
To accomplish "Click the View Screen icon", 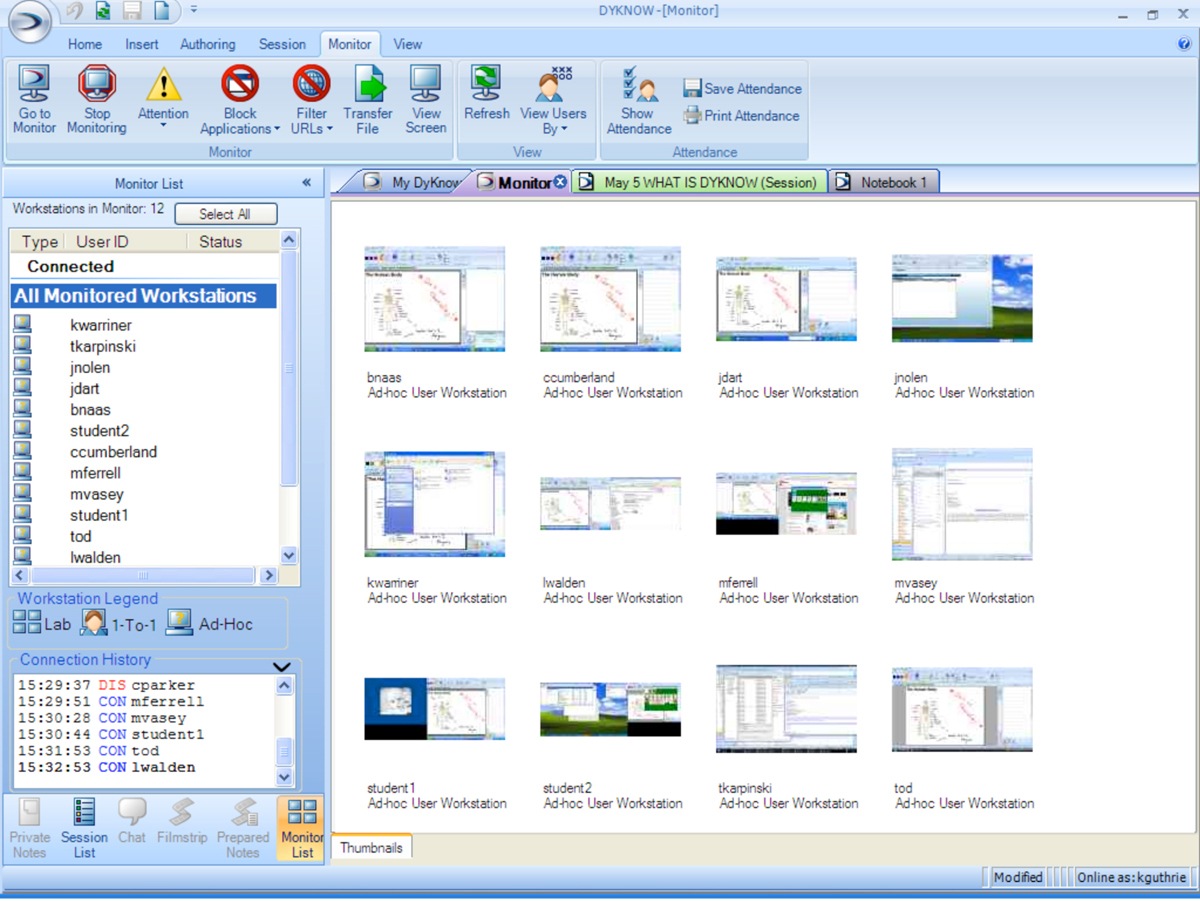I will click(x=426, y=84).
